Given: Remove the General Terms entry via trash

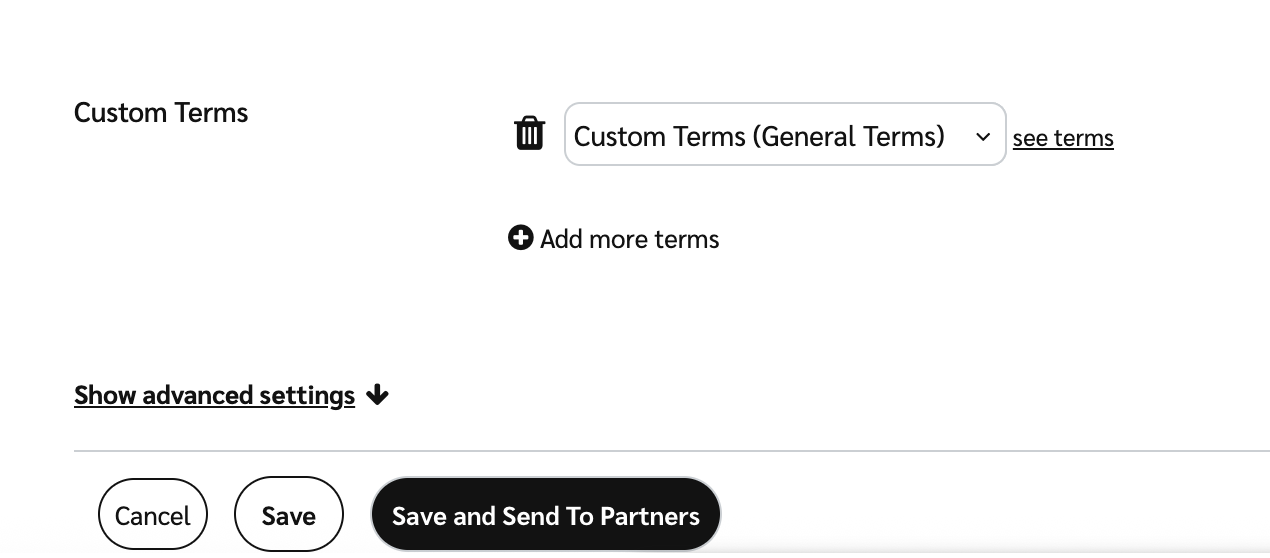Looking at the screenshot, I should [x=529, y=133].
